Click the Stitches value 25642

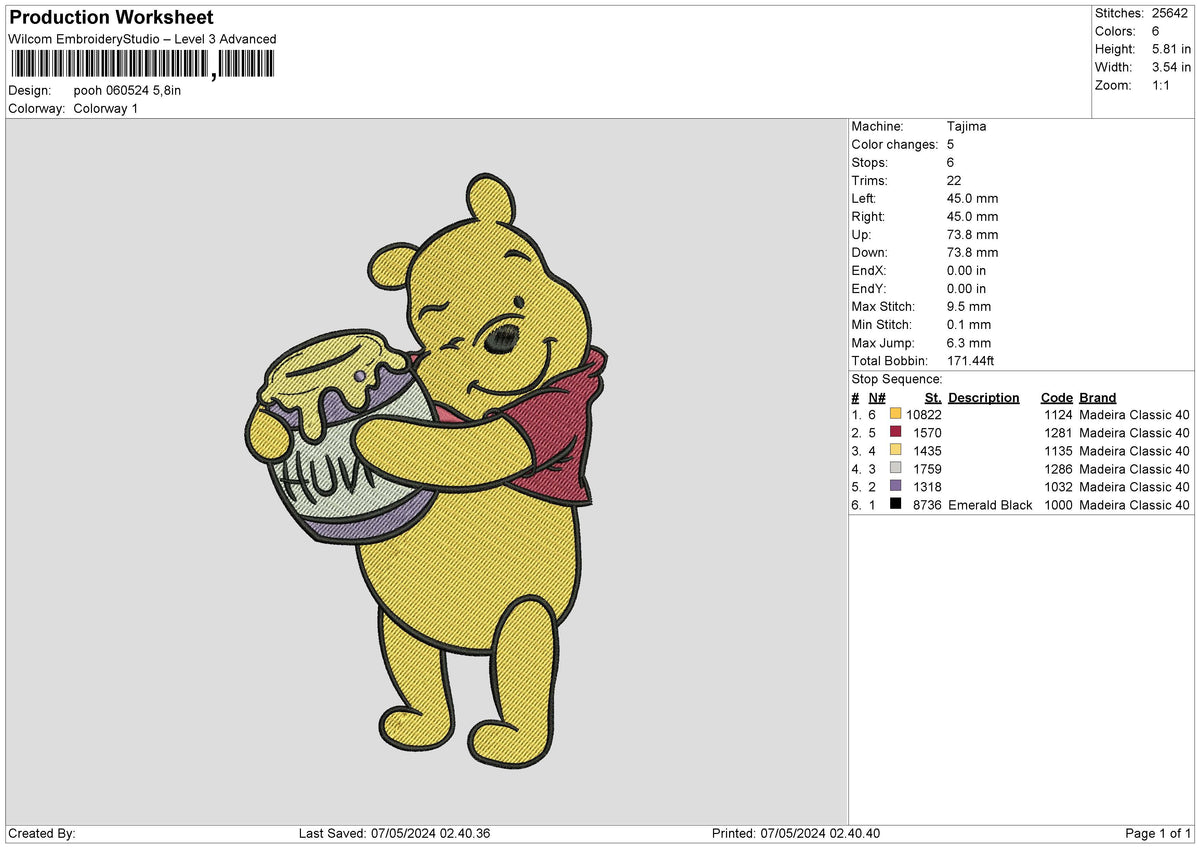(1171, 13)
